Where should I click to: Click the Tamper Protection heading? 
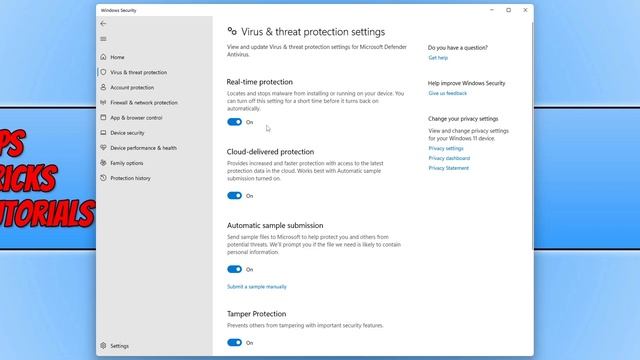[256, 314]
